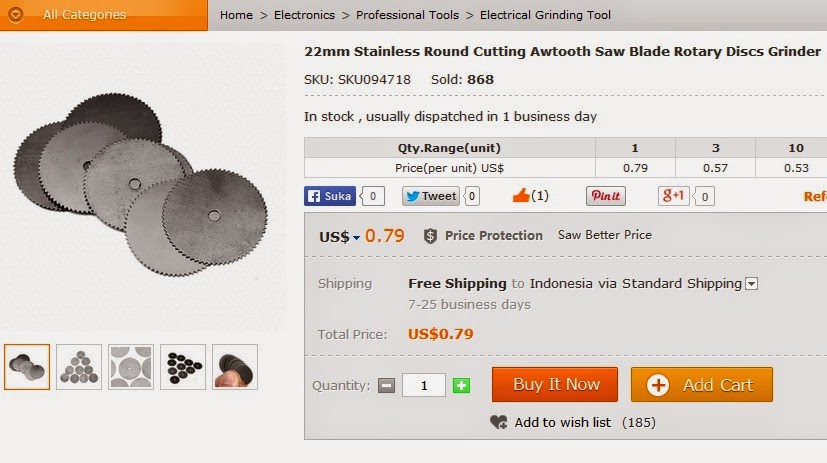Select the fourth thumbnail with black discs
This screenshot has height=463, width=827.
pos(183,367)
